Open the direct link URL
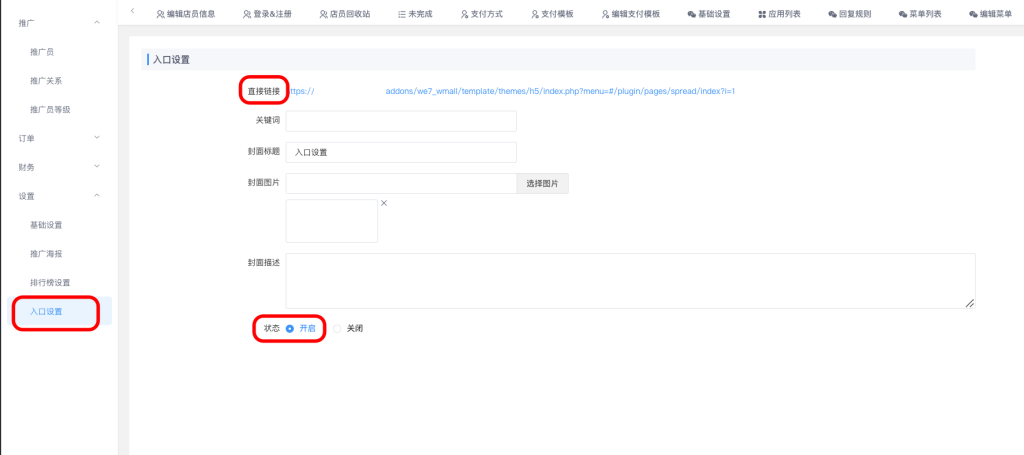 (512, 91)
